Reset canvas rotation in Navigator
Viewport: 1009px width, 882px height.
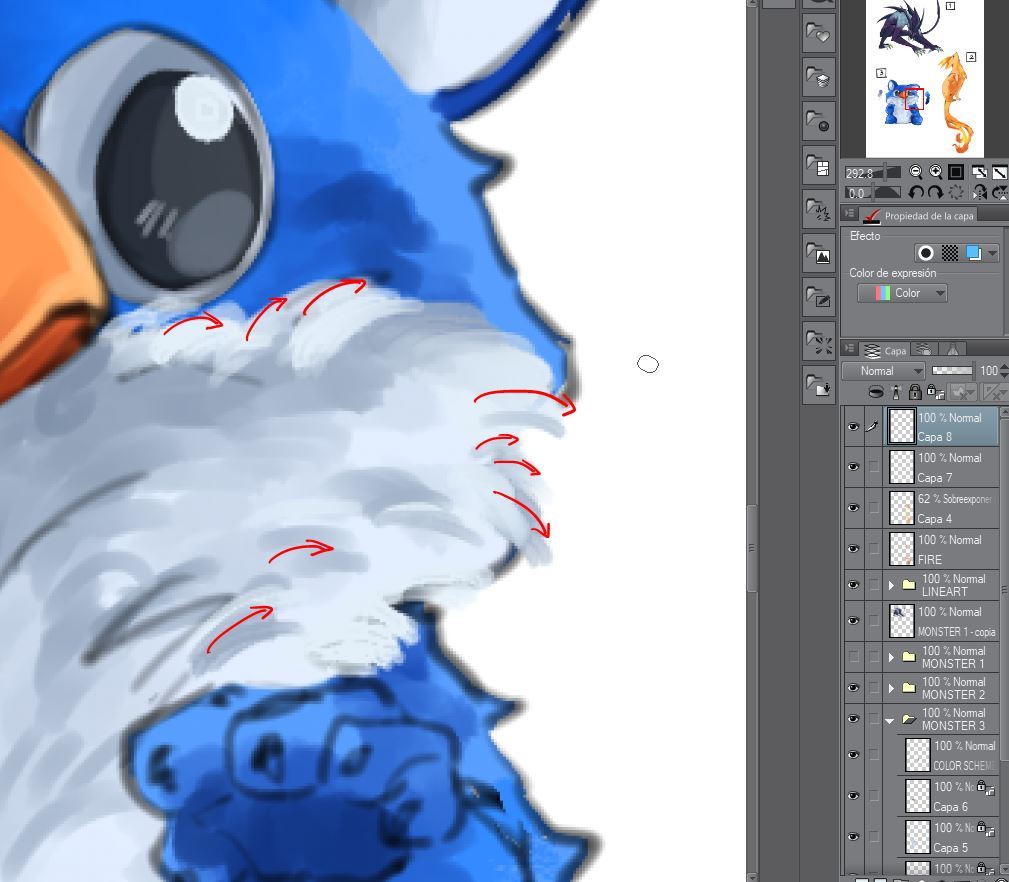(956, 192)
